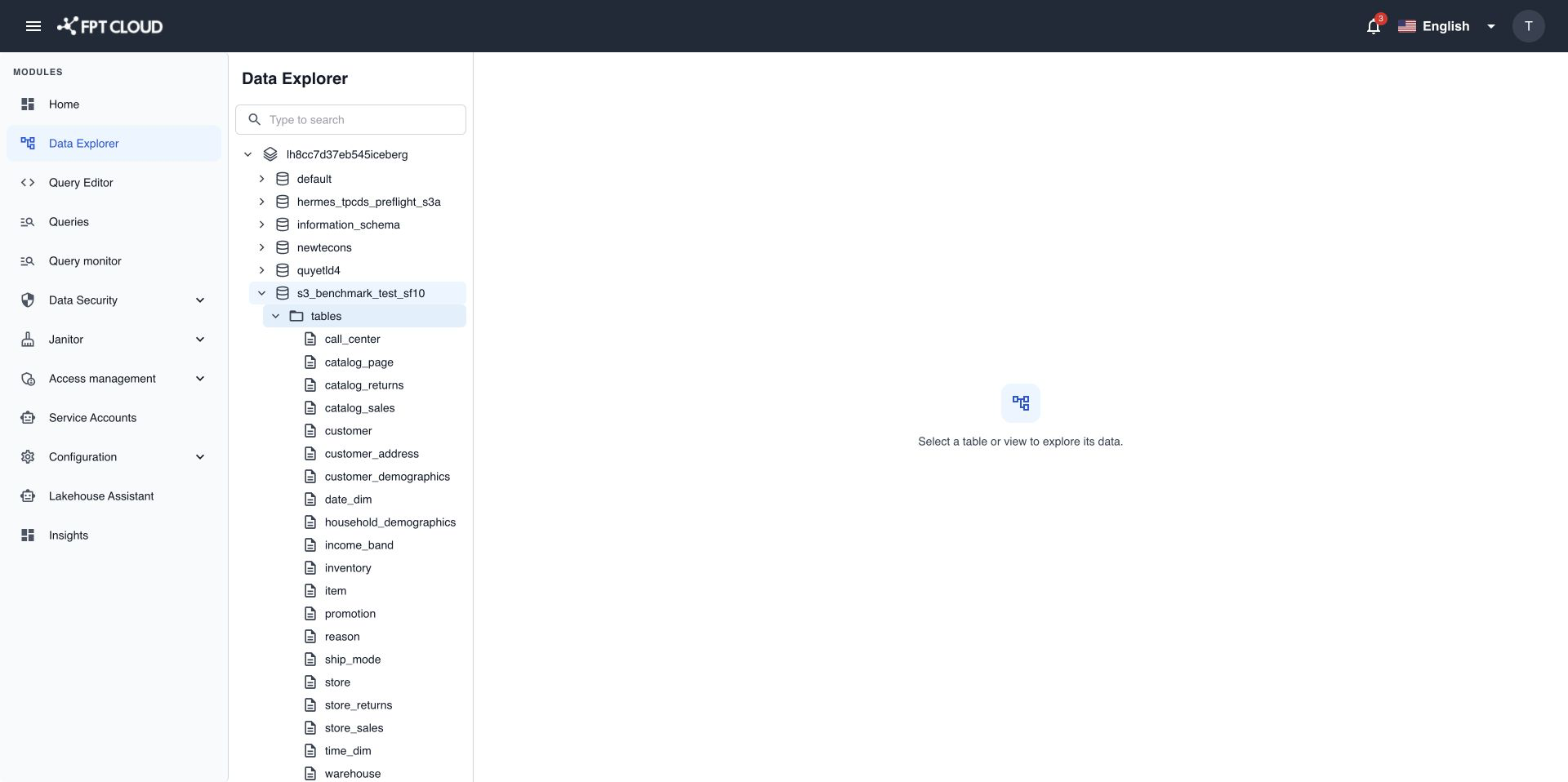Click the Access management icon
This screenshot has width=1568, height=782.
[28, 379]
